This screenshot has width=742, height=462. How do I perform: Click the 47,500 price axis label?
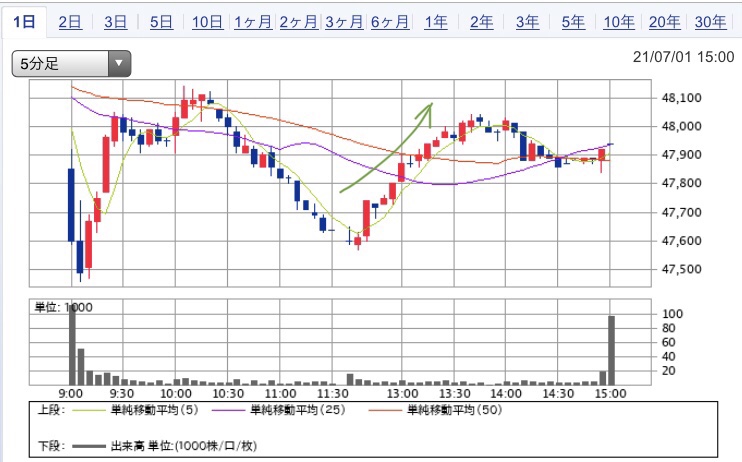point(681,269)
